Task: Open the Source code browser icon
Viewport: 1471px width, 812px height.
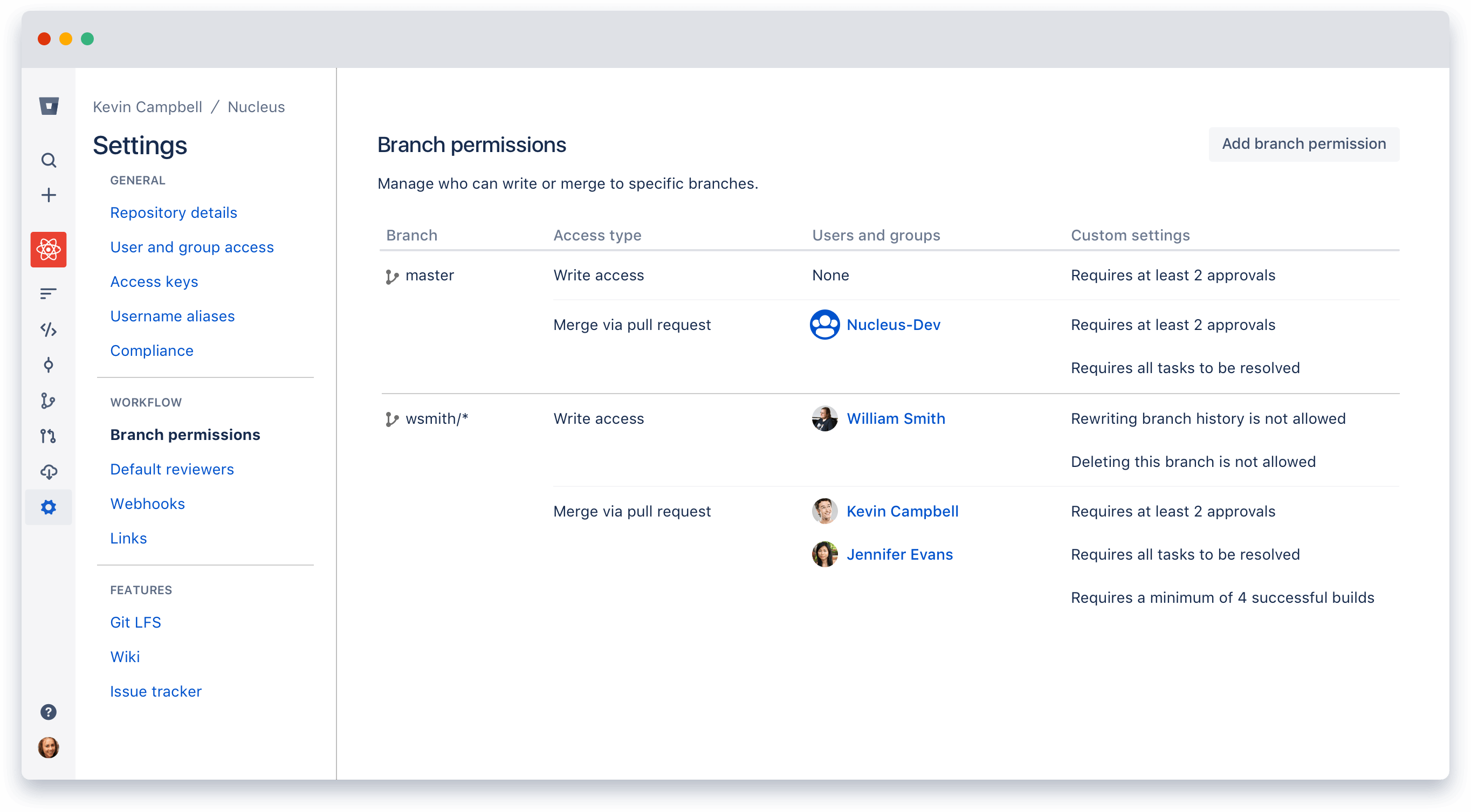Action: tap(49, 329)
